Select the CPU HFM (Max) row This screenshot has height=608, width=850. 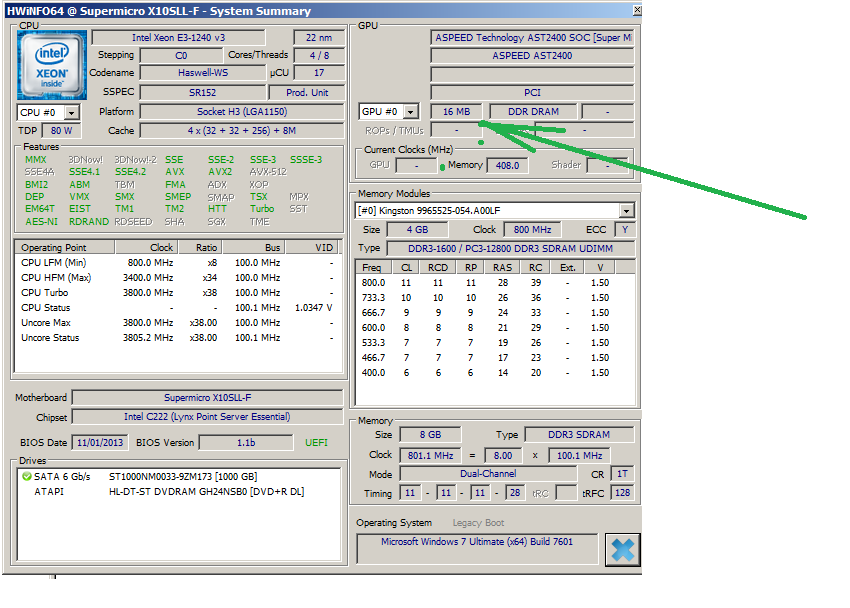177,278
